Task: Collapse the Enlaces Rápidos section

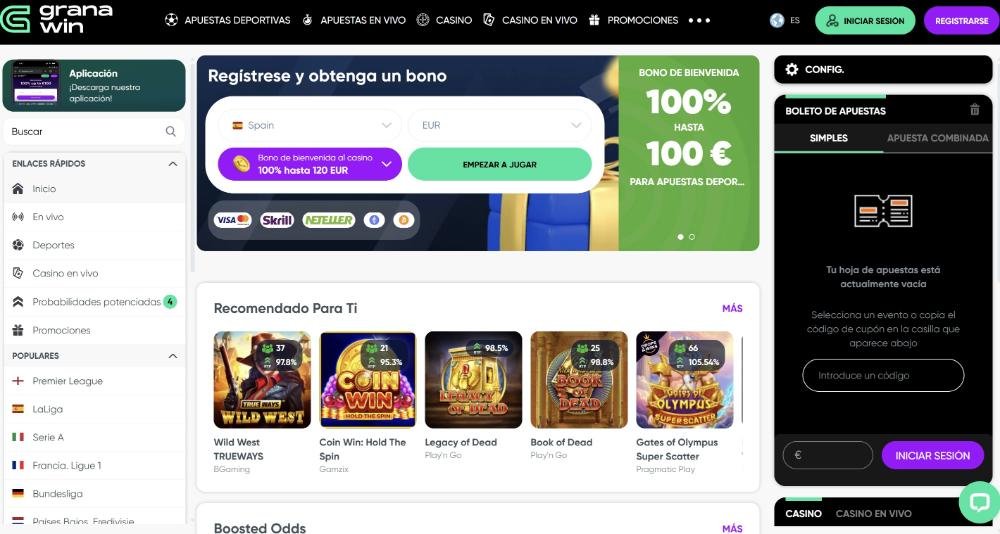Action: [x=173, y=164]
